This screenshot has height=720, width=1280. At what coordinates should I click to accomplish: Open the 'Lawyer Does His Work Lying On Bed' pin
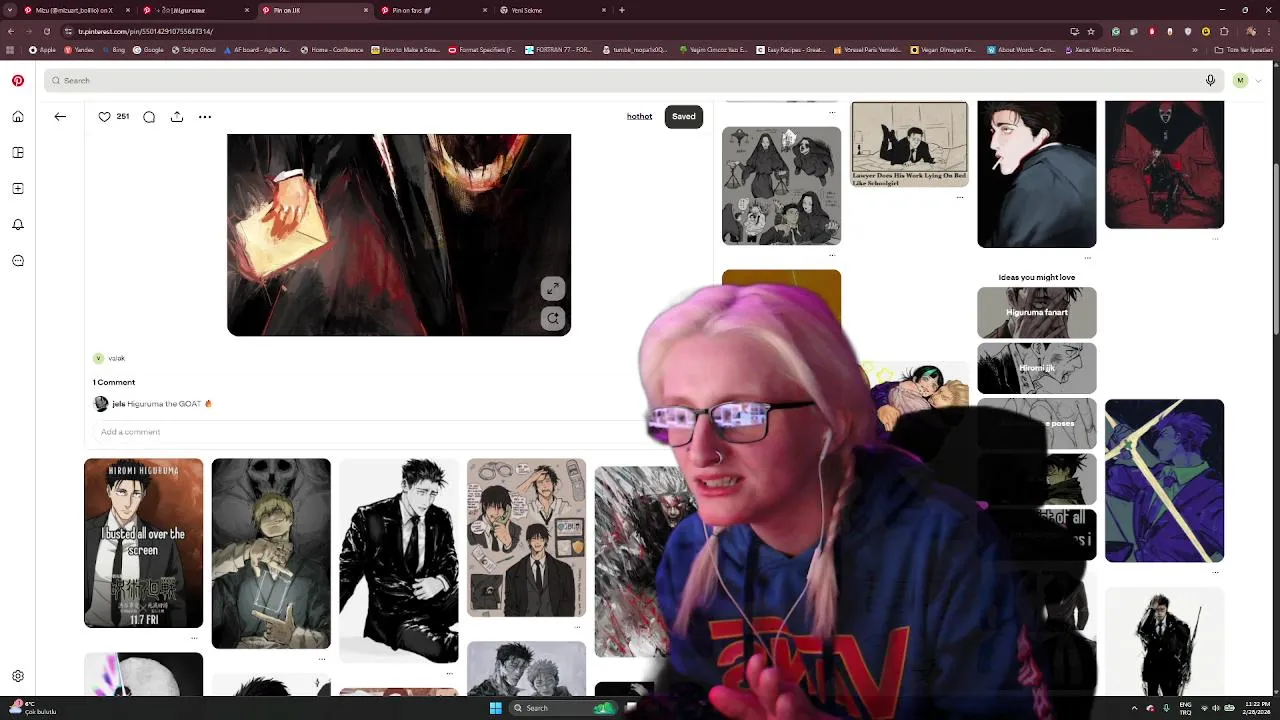[x=909, y=144]
